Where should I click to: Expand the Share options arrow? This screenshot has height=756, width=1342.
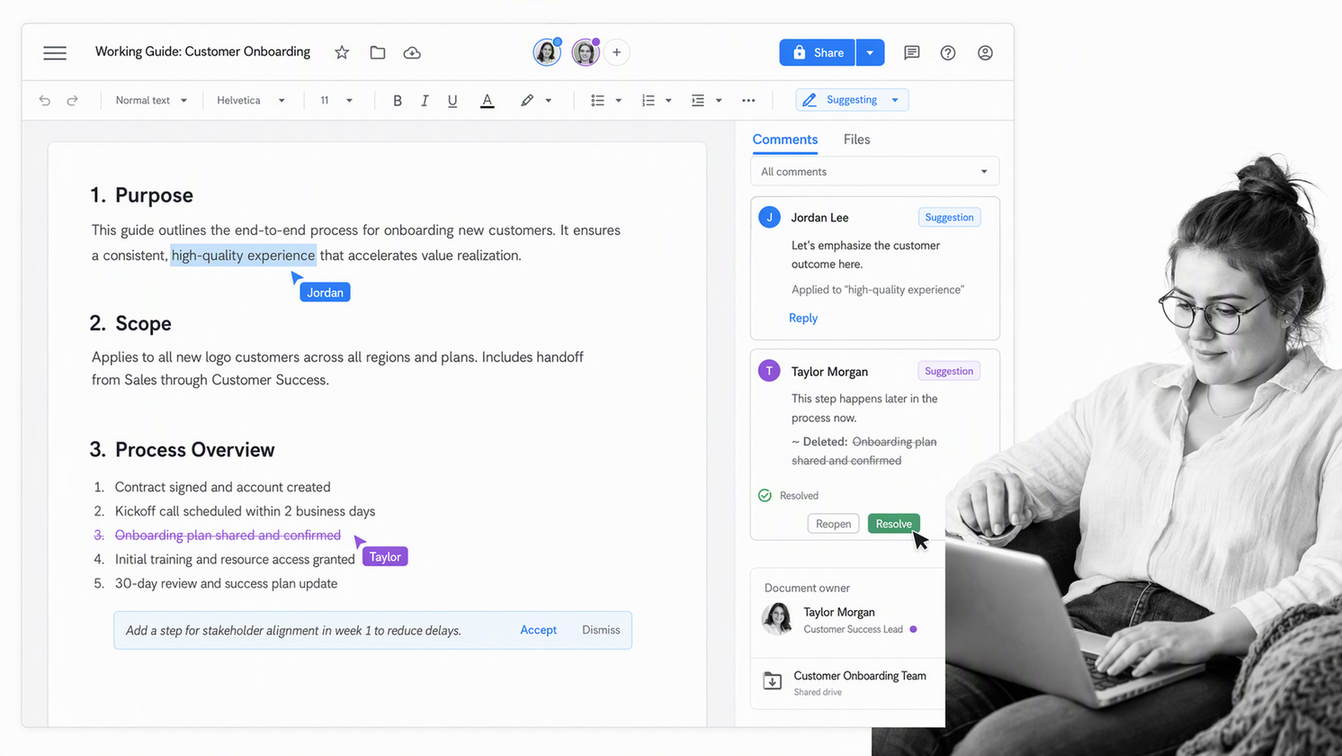tap(870, 53)
